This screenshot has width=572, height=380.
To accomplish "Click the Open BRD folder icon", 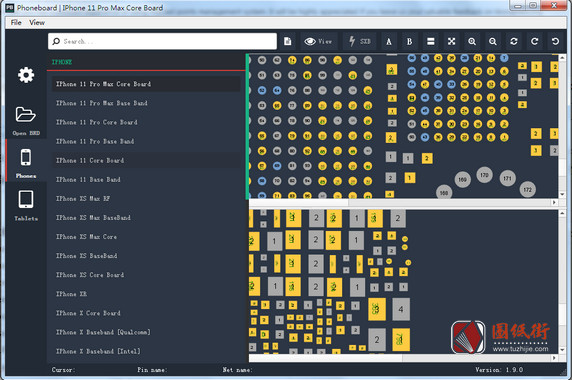I will [26, 115].
